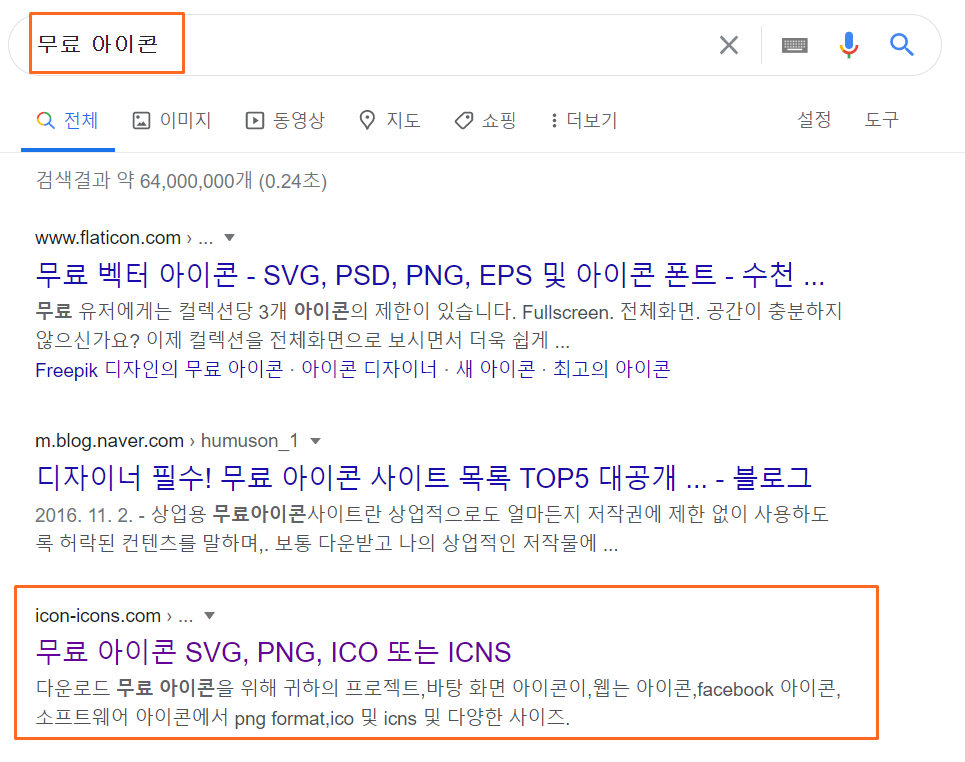Open the 도구 search tools
This screenshot has width=965, height=762.
pyautogui.click(x=881, y=119)
